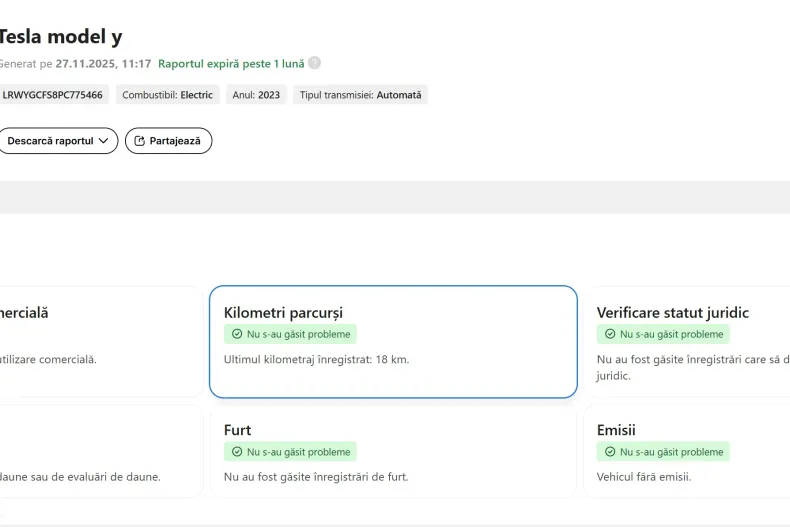The image size is (790, 527).
Task: Select the Furt card title
Action: (237, 430)
